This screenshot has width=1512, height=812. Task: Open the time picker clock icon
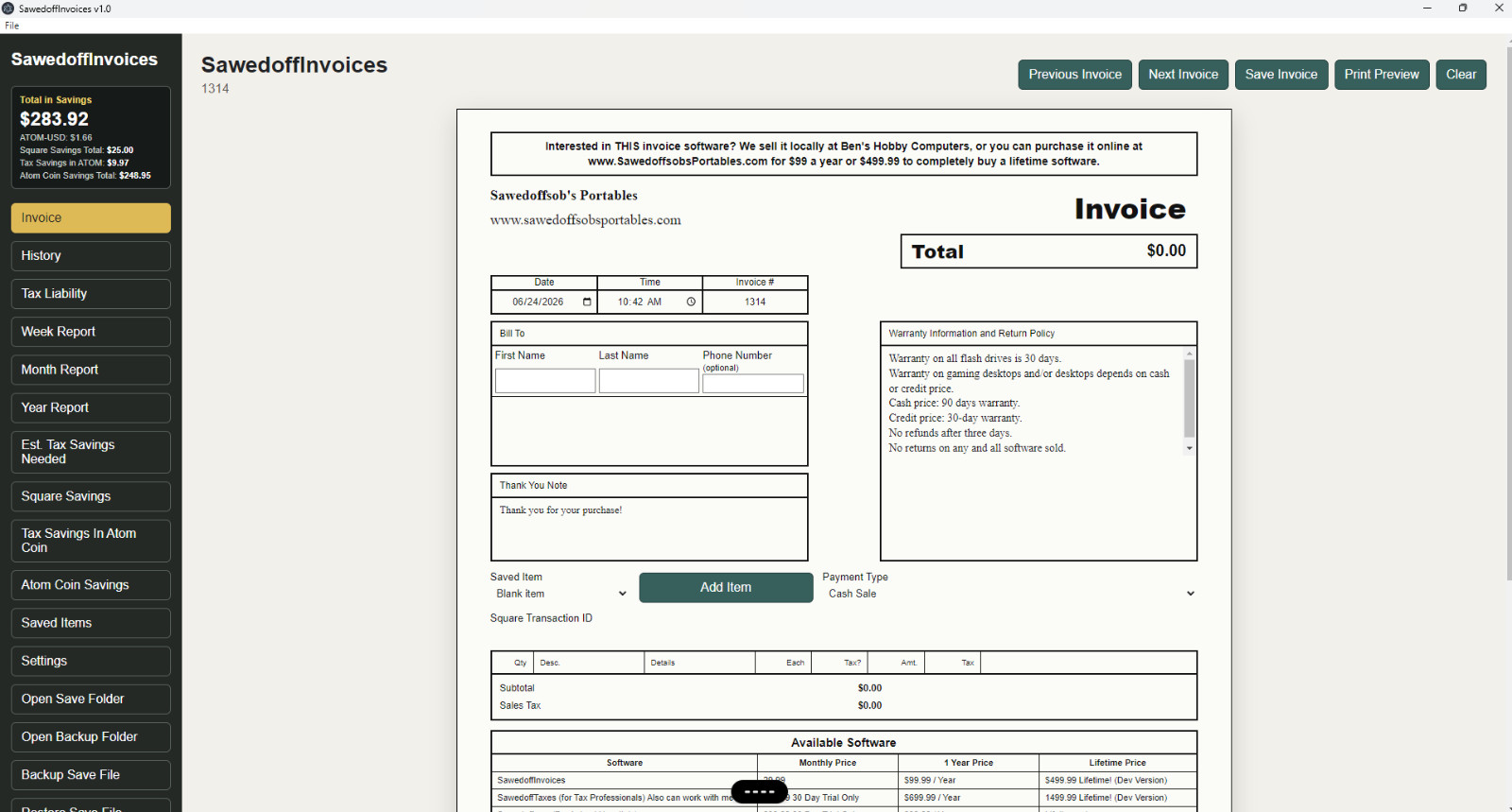(x=691, y=302)
